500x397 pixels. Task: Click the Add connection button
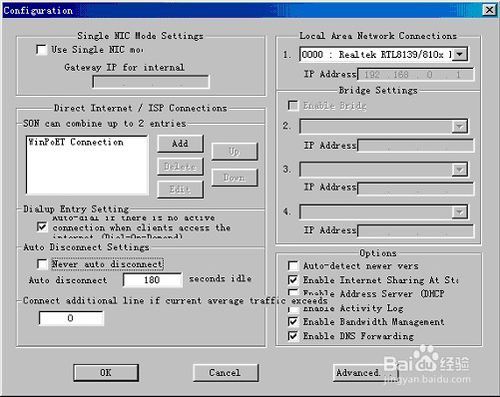pyautogui.click(x=180, y=144)
